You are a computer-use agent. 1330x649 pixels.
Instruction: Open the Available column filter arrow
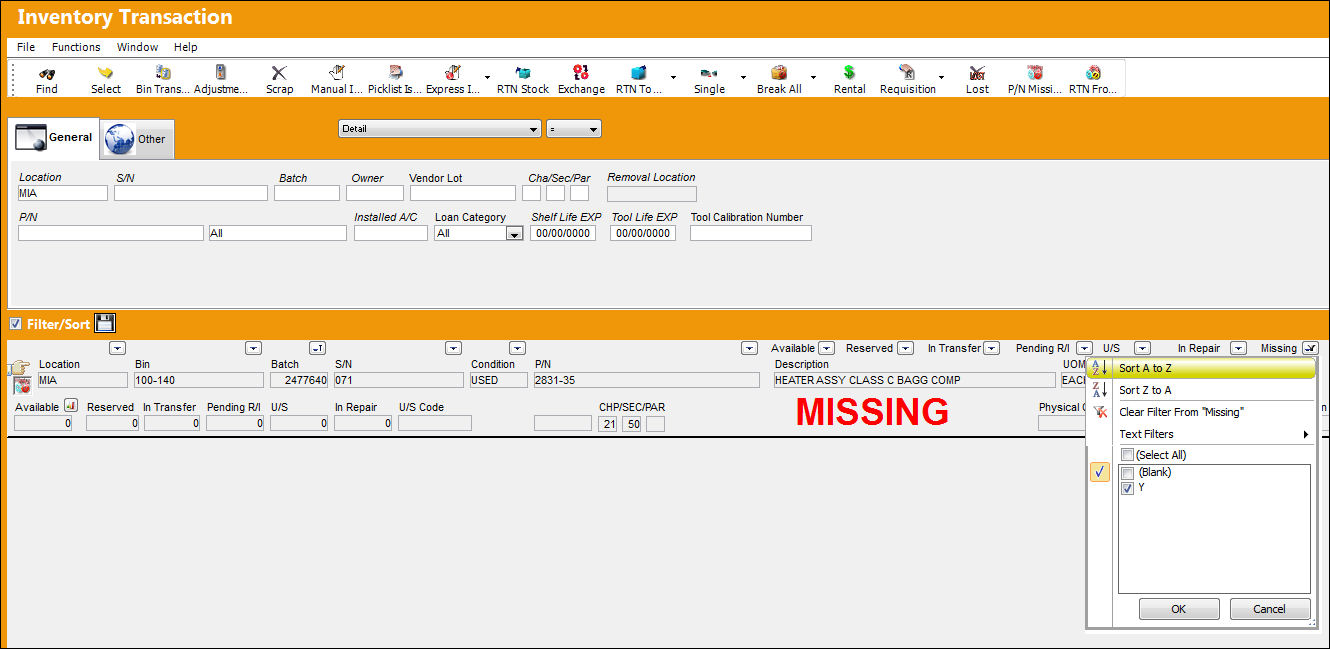826,348
